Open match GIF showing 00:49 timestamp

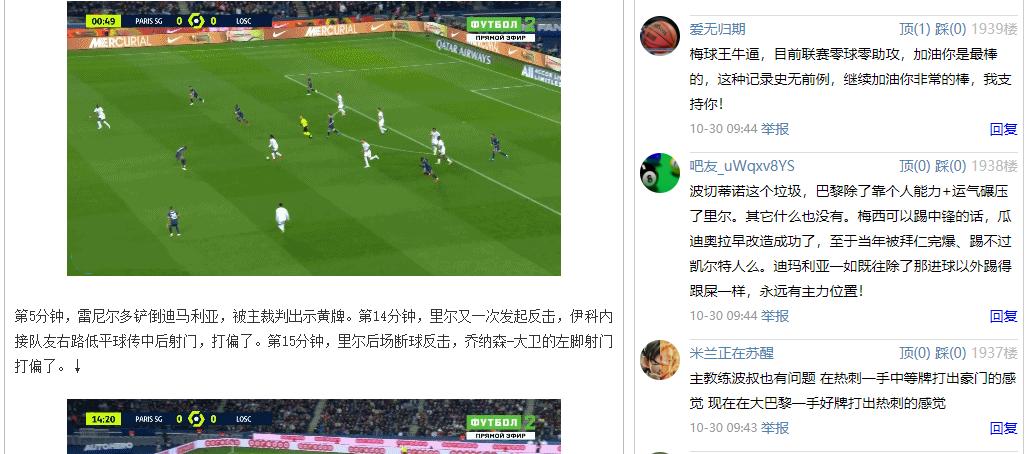(314, 138)
